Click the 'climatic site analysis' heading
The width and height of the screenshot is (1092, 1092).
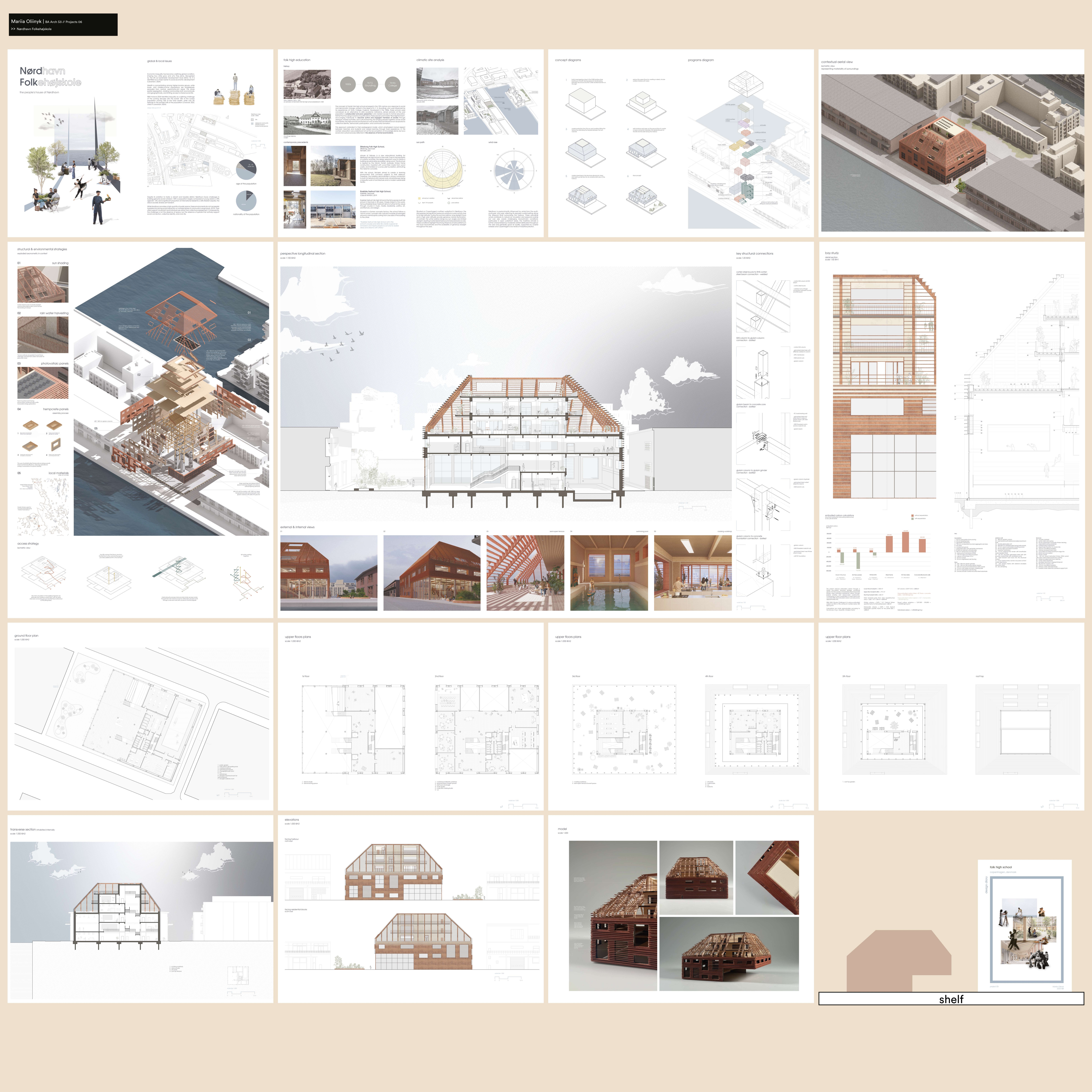(430, 60)
